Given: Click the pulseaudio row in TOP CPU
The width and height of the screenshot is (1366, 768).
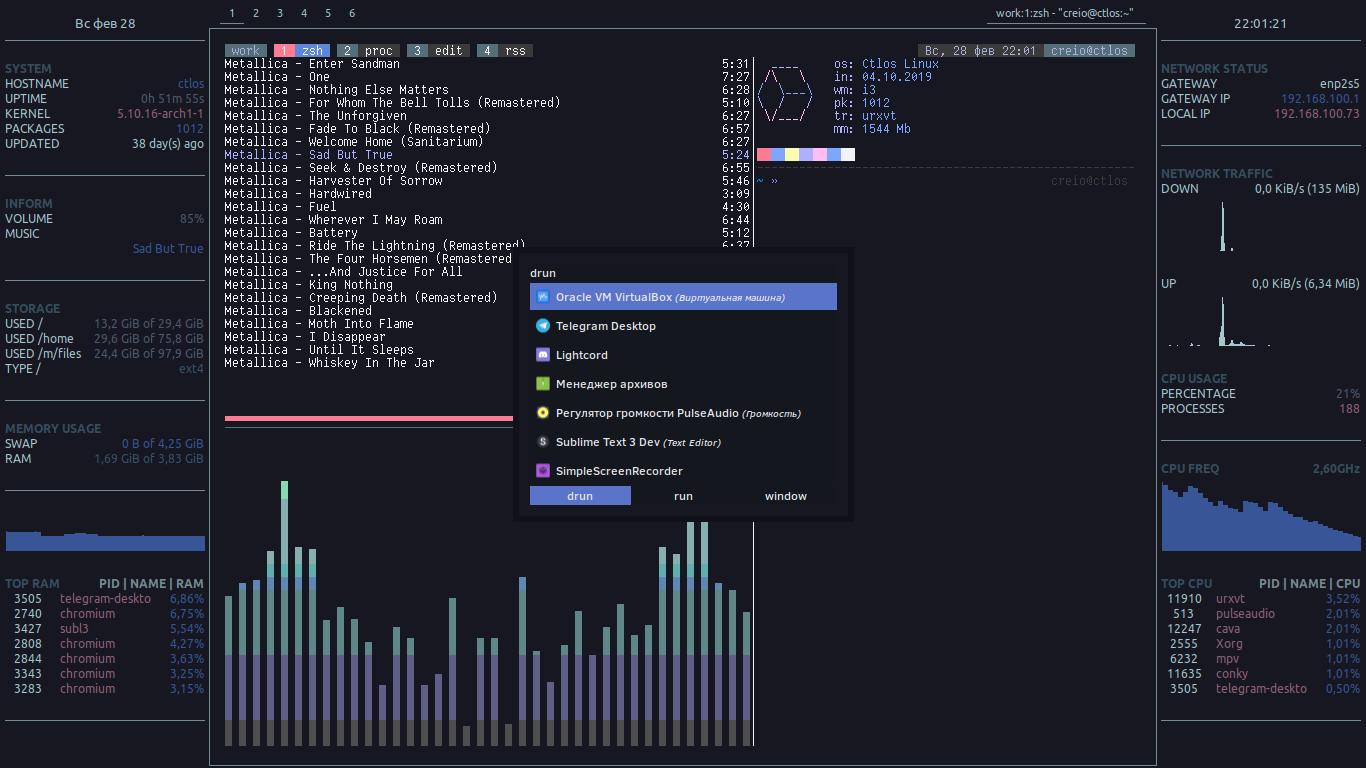Looking at the screenshot, I should (1261, 614).
